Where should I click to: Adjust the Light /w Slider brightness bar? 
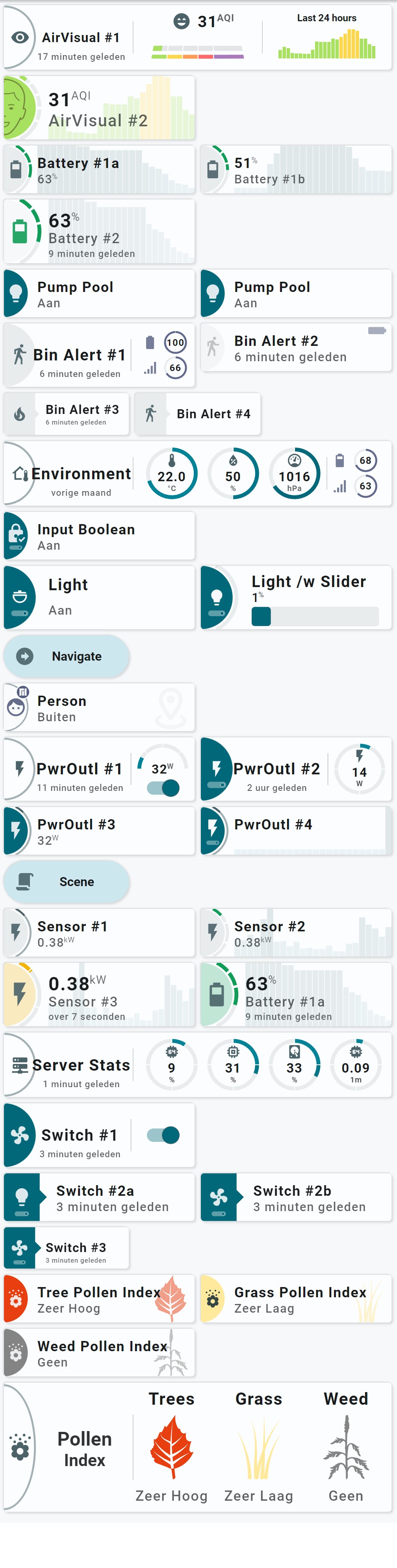pyautogui.click(x=315, y=616)
